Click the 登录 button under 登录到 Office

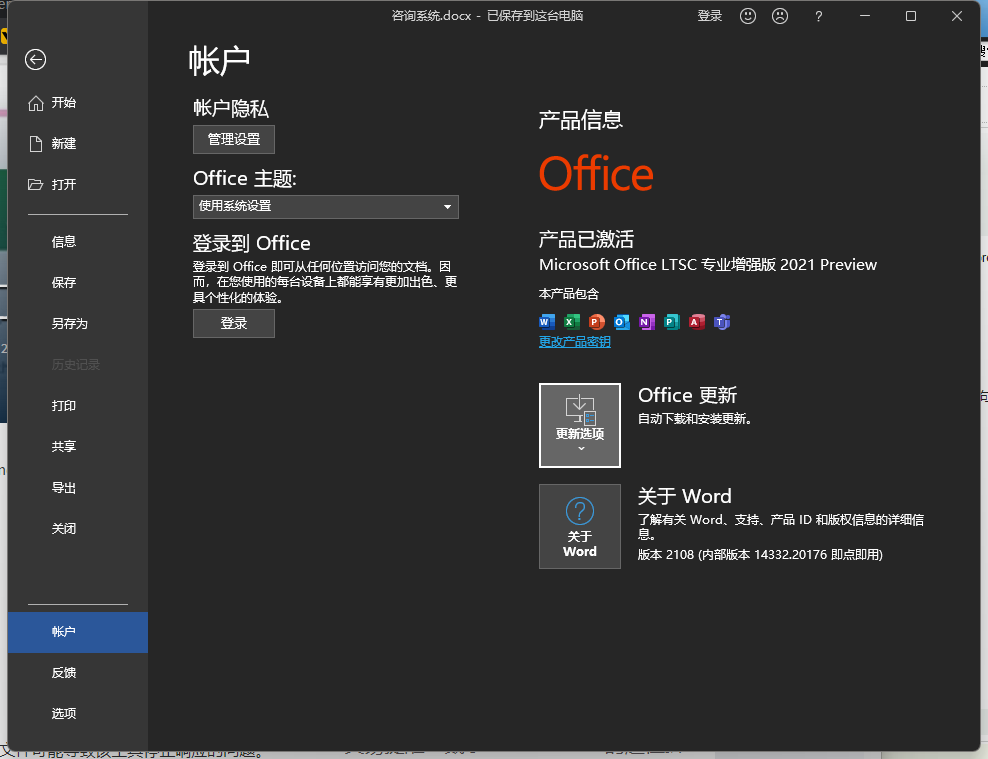[234, 323]
